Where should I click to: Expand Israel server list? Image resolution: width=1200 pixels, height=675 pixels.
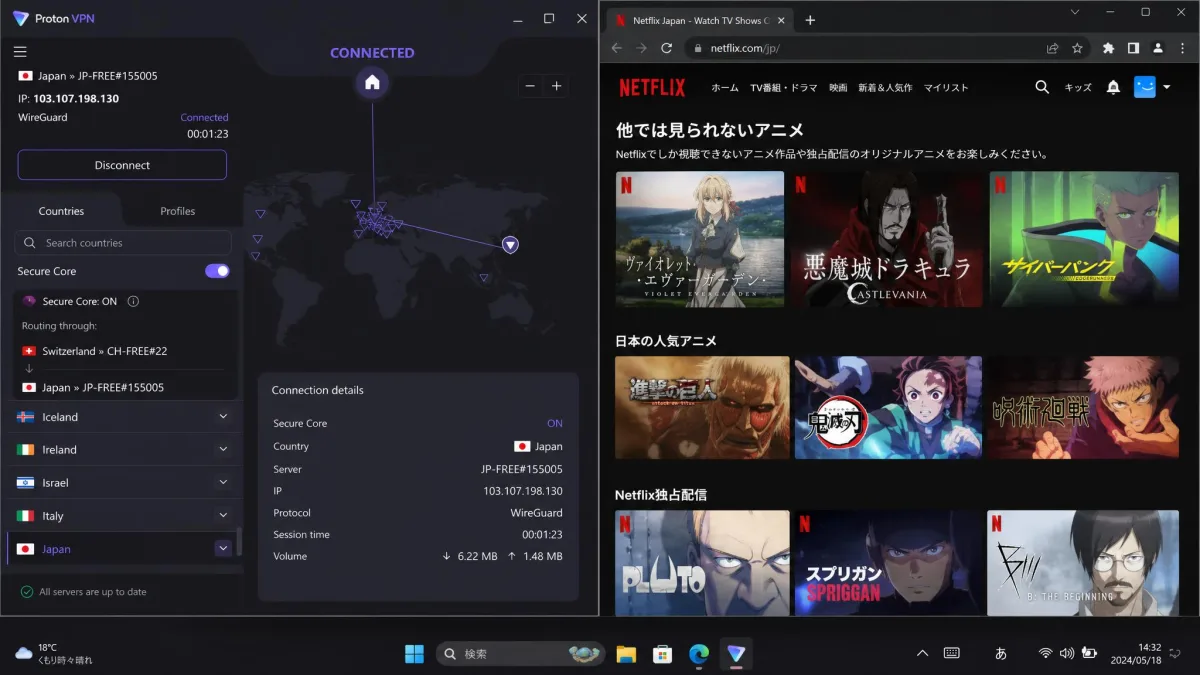(x=223, y=482)
